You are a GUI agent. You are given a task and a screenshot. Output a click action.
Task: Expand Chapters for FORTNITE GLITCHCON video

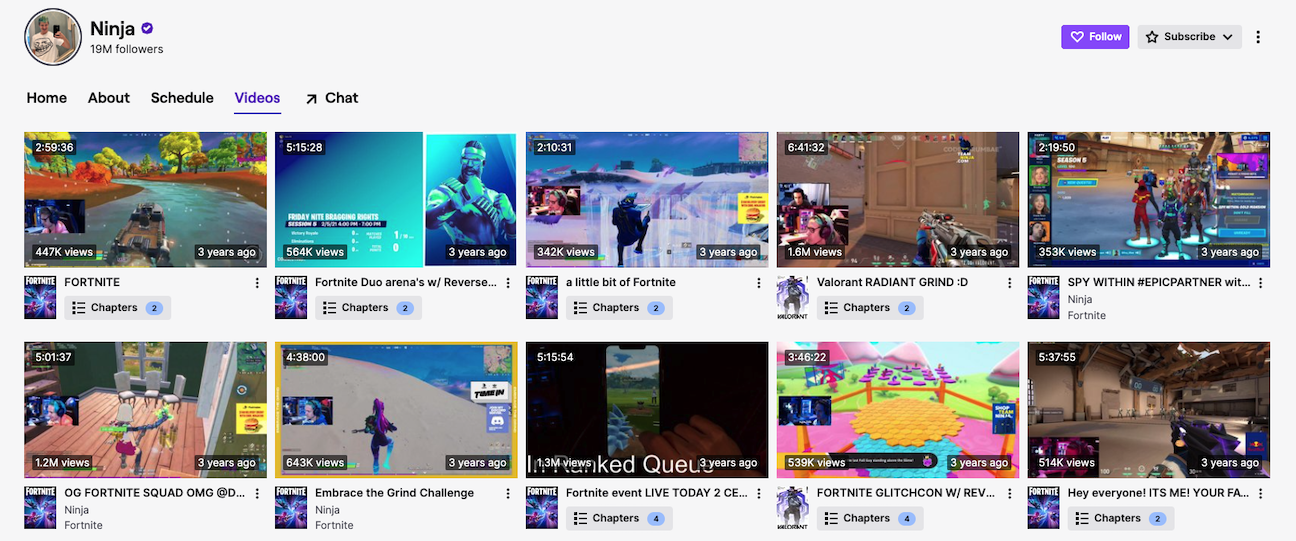(871, 518)
